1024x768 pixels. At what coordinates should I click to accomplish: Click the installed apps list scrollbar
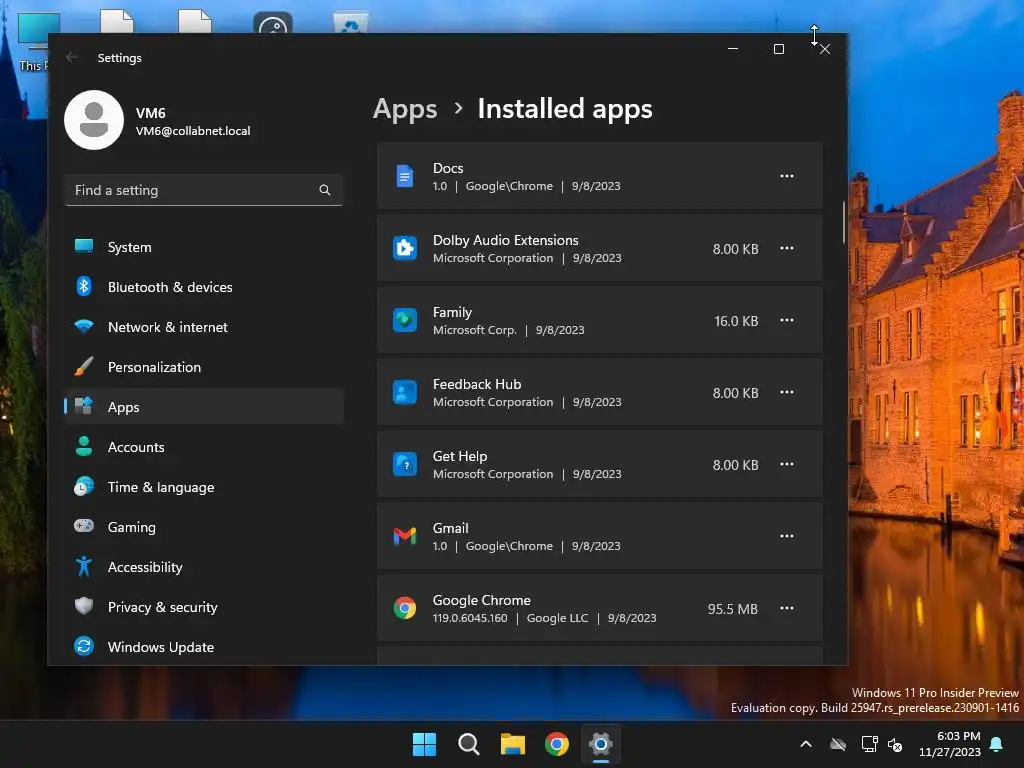[843, 222]
